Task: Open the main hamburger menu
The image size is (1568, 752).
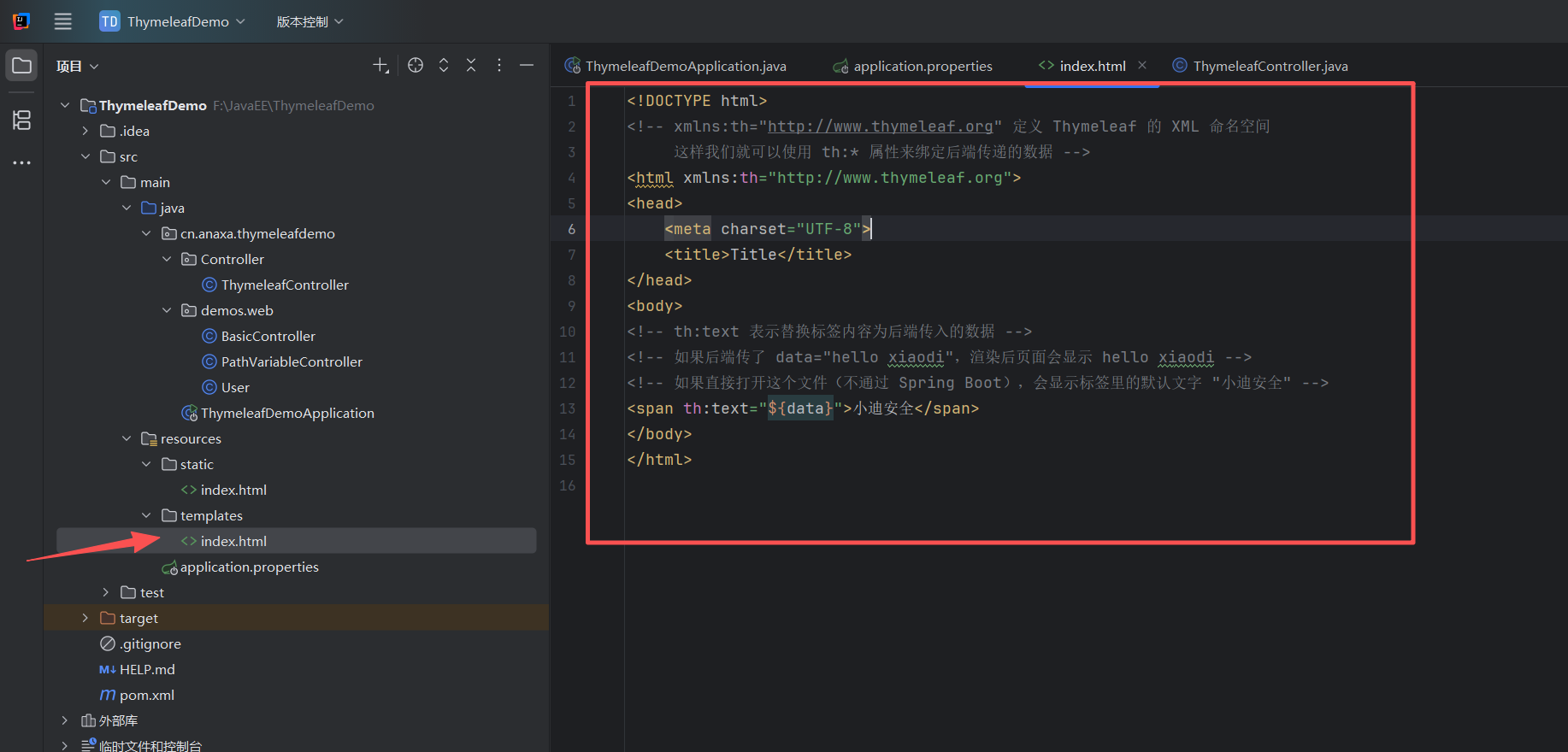Action: tap(63, 21)
